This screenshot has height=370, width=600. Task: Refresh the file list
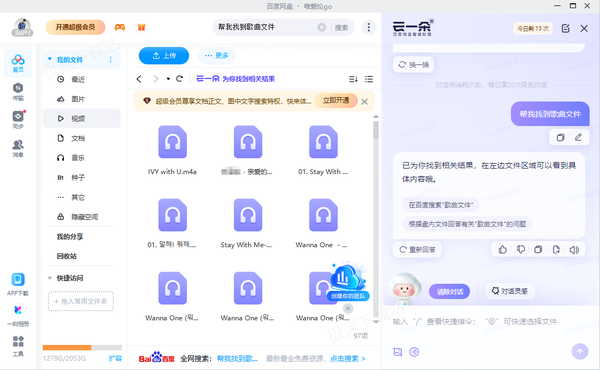[179, 78]
